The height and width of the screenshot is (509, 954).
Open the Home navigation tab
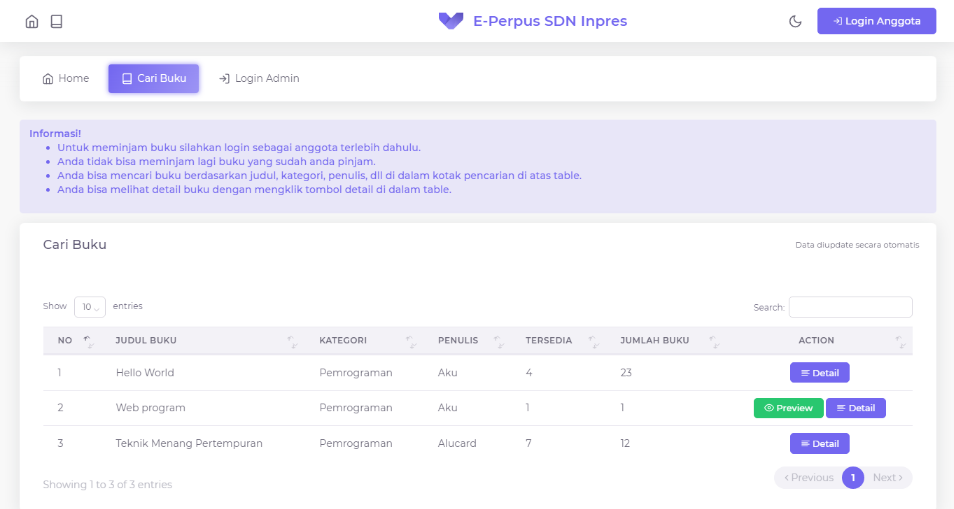tap(65, 78)
